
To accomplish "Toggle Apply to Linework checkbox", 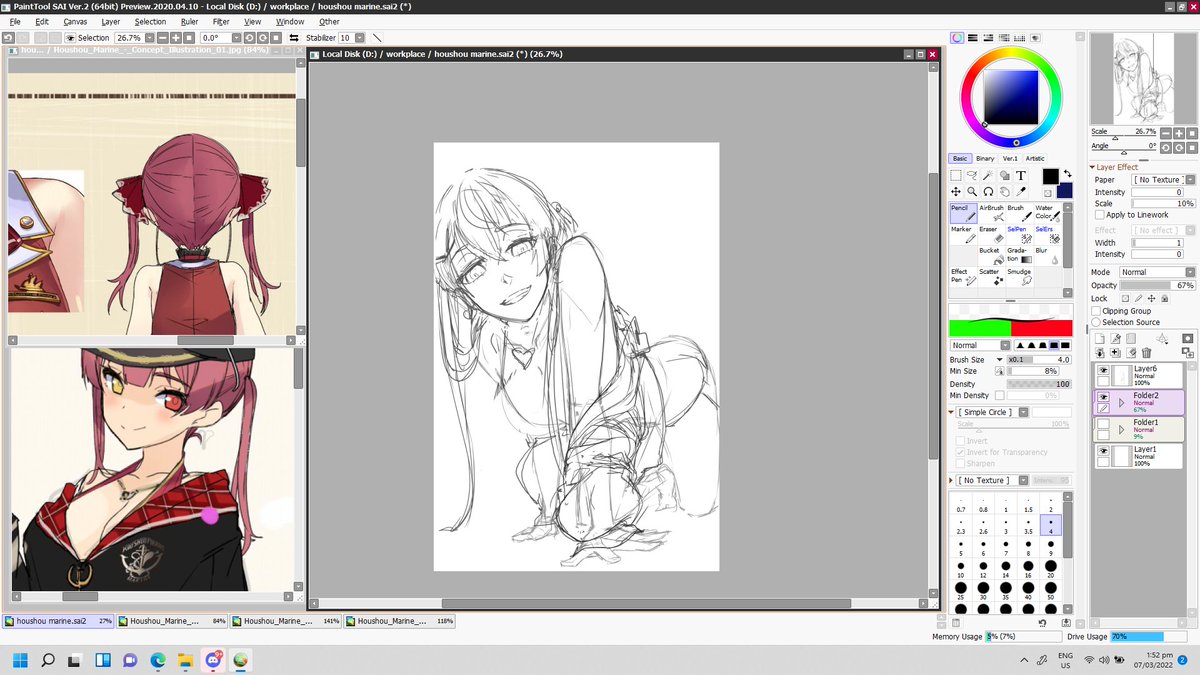I will click(1100, 215).
